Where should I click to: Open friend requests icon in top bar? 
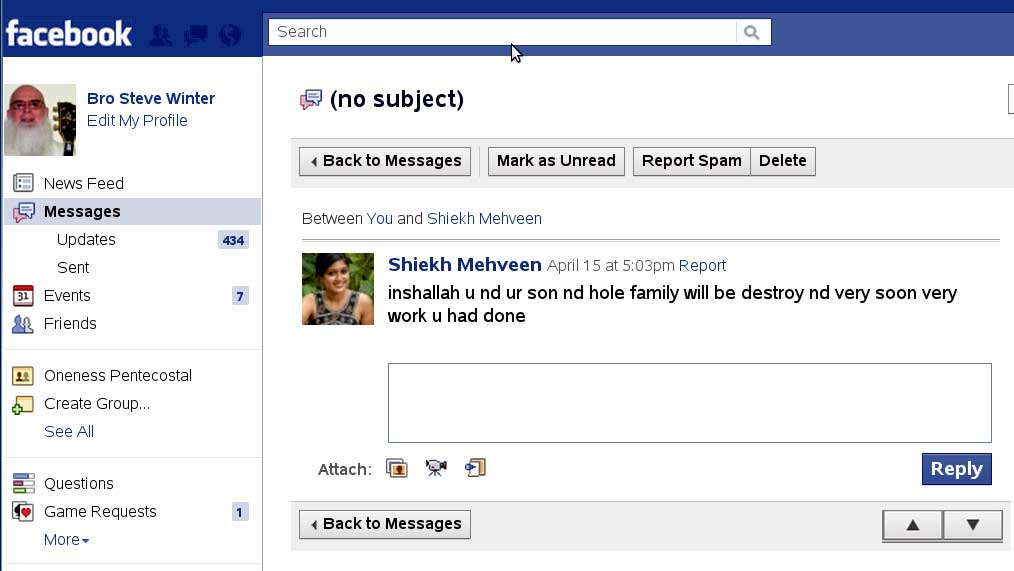coord(160,35)
